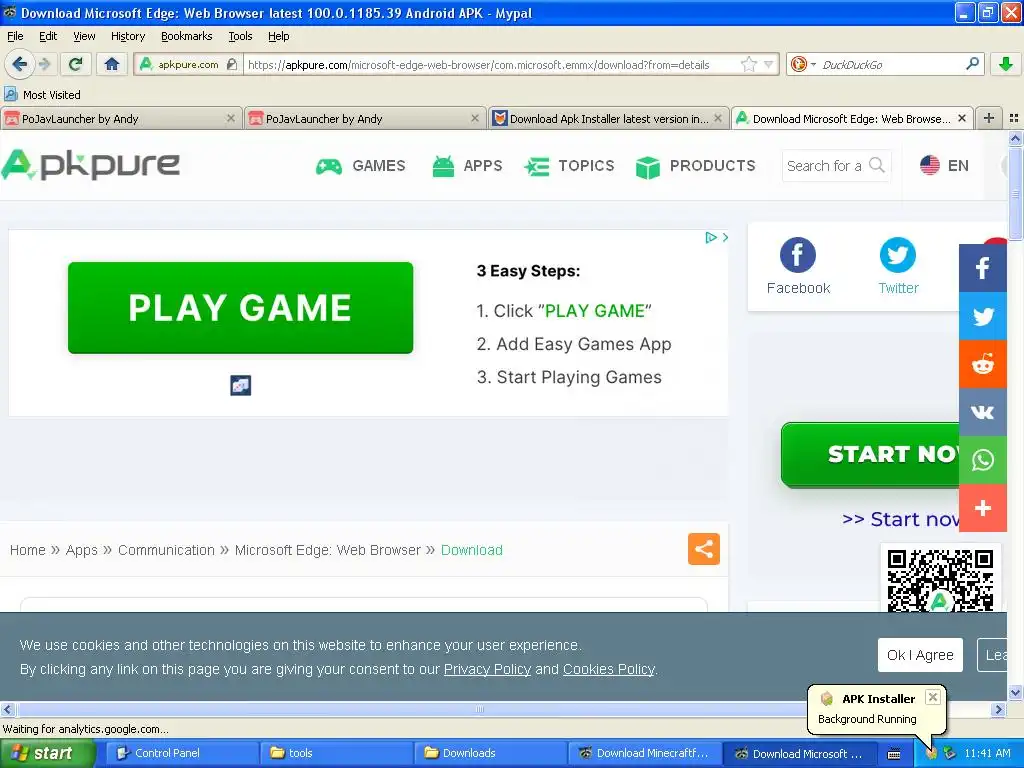Click the START NOW ad button
The image size is (1024, 768).
click(x=870, y=455)
